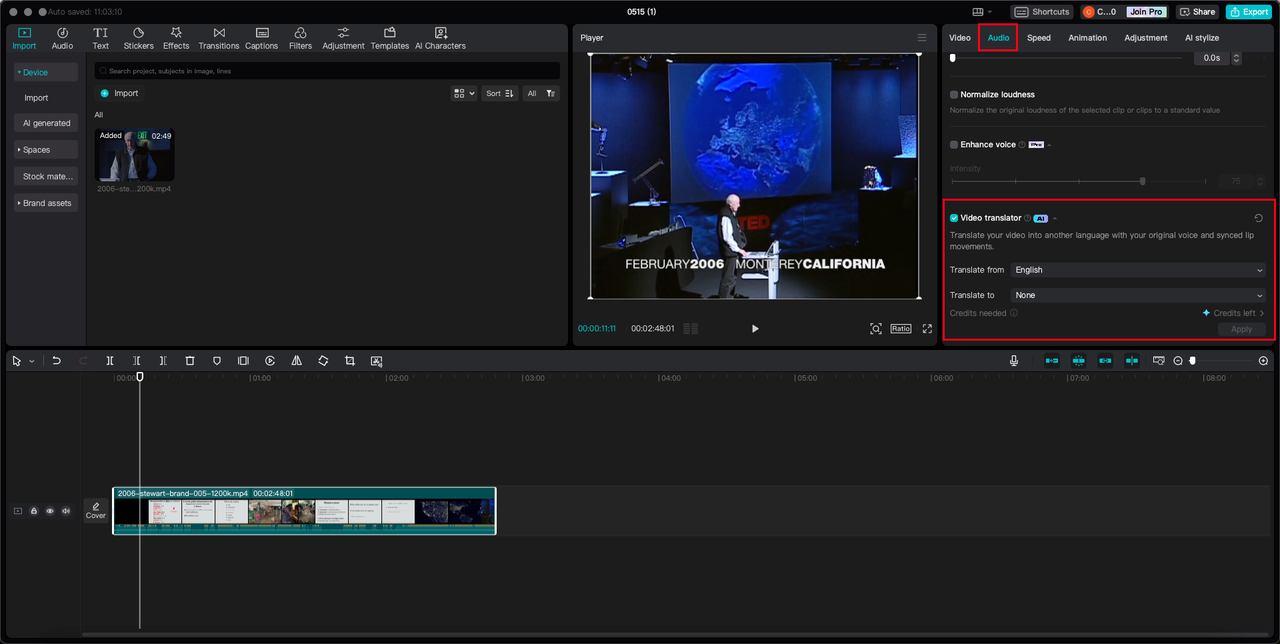Screen dimensions: 1280x644
Task: Open the Audio tab in the top-left toolbar
Action: 62,38
